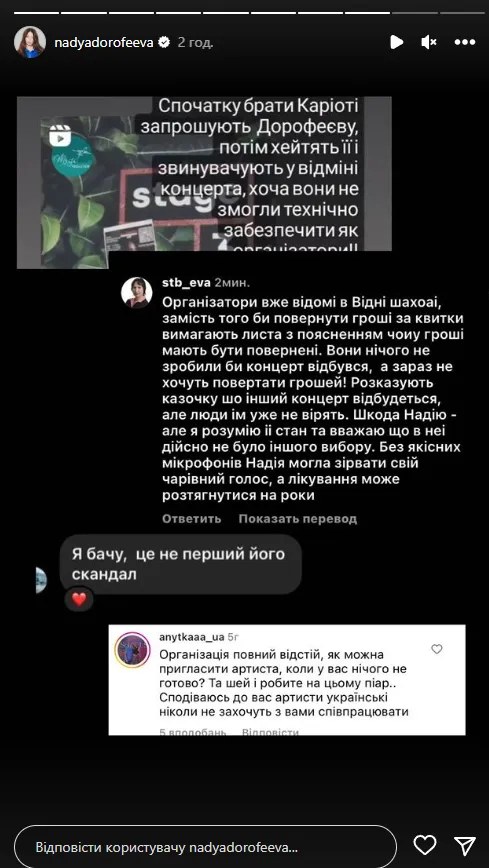Open stb_eva commenter avatar
Viewport: 489px width, 868px height.
(137, 292)
